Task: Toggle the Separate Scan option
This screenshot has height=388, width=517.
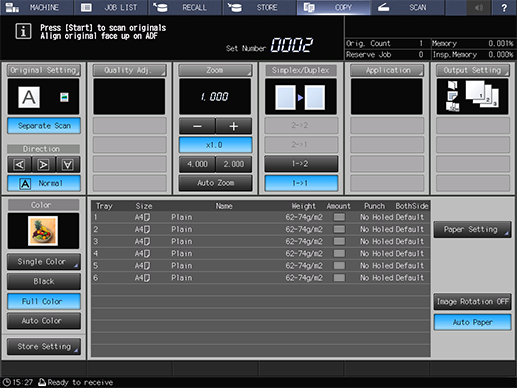Action: pos(44,126)
